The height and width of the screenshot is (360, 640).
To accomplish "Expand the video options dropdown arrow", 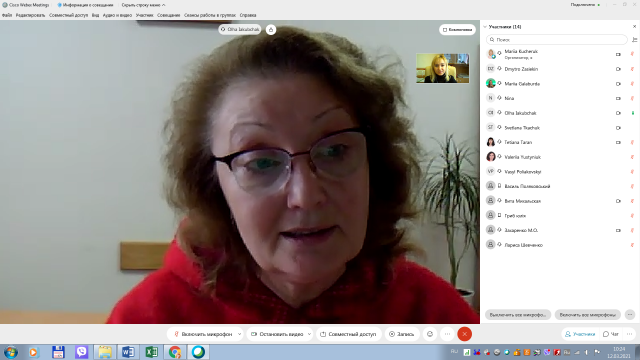I will point(309,334).
